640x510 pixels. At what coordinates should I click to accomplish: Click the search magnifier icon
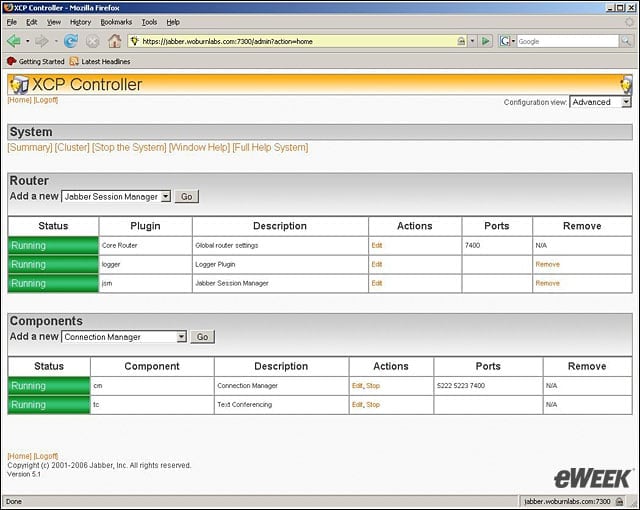(626, 41)
